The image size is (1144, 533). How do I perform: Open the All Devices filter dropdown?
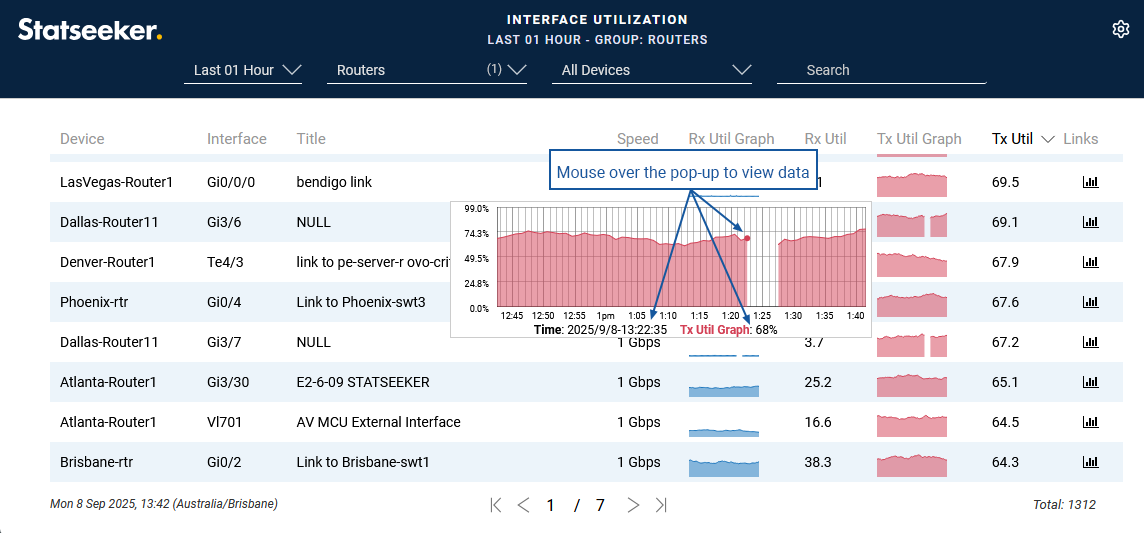pos(651,70)
